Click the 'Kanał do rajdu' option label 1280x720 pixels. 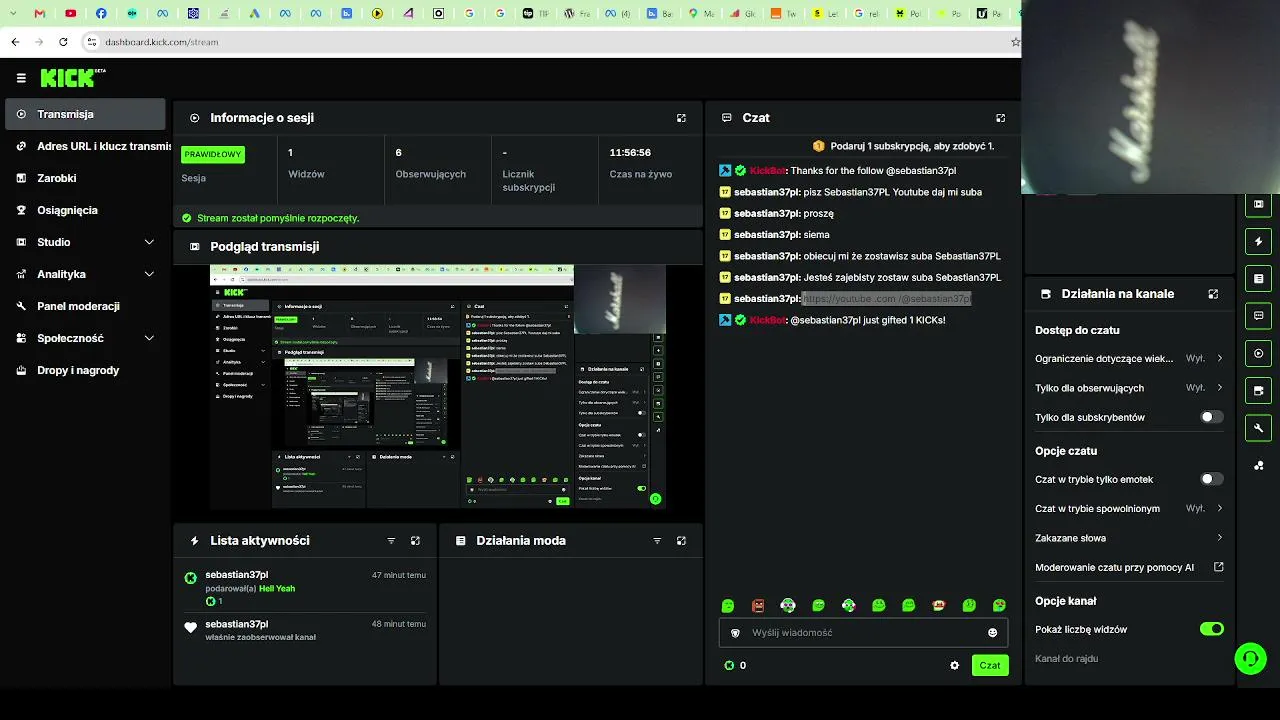1067,659
